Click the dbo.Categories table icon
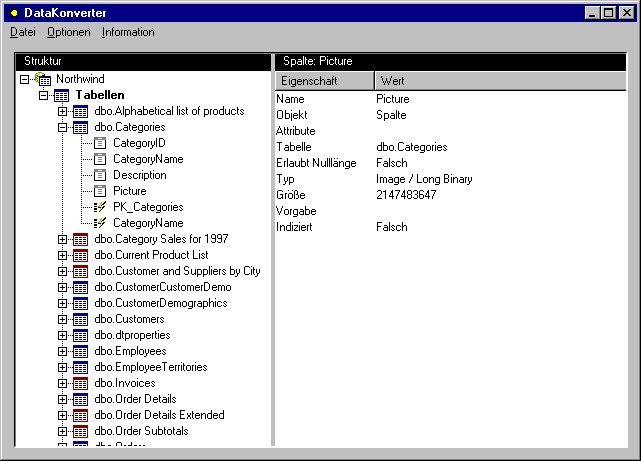This screenshot has width=641, height=461. pos(80,127)
